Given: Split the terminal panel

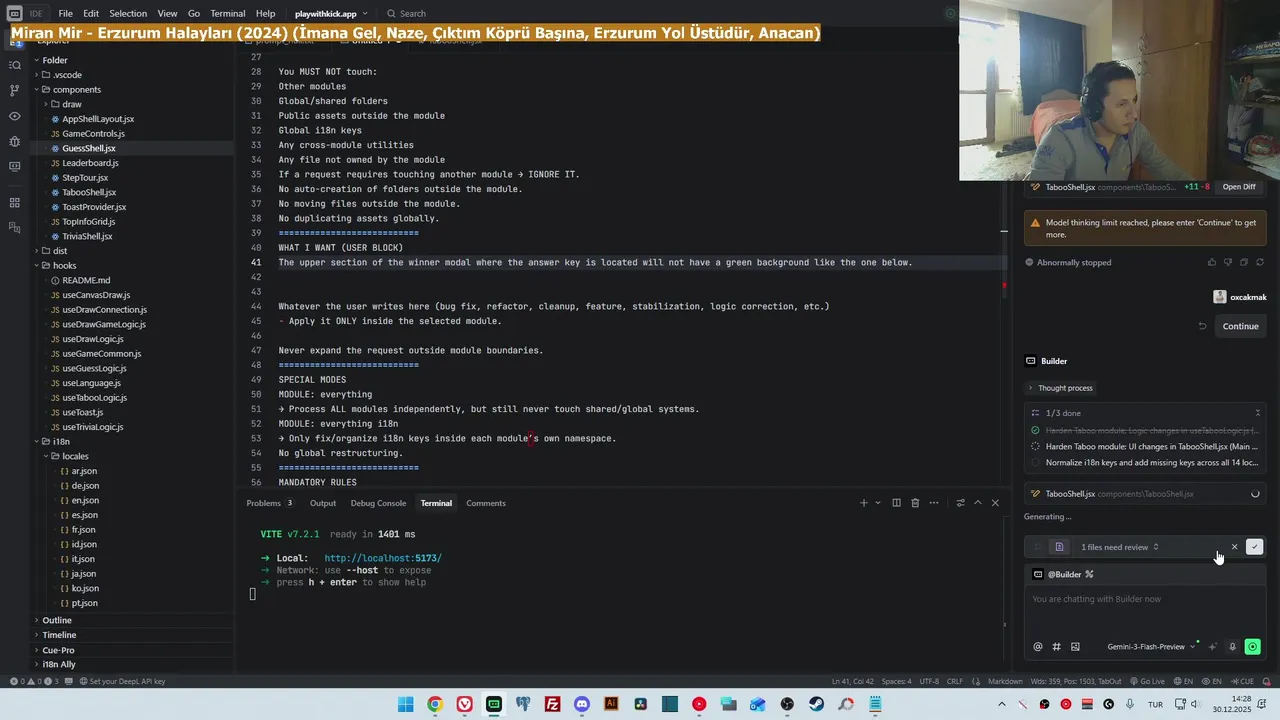Looking at the screenshot, I should pyautogui.click(x=896, y=503).
